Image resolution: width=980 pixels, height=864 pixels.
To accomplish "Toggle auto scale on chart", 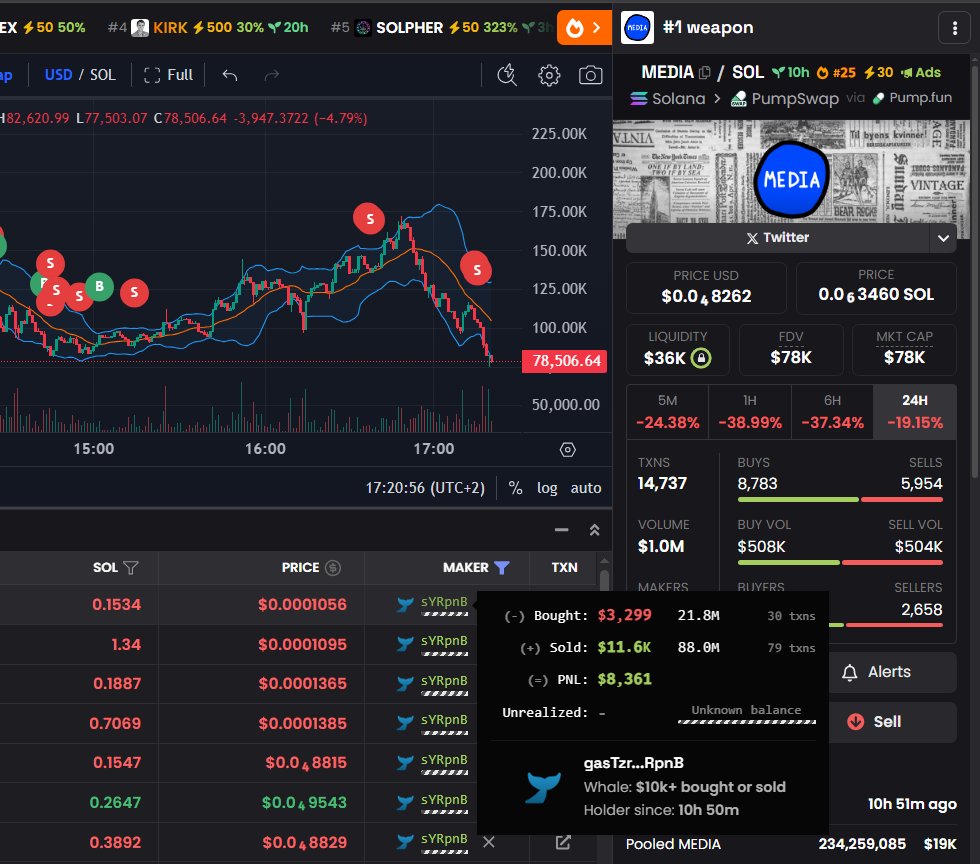I will [x=586, y=488].
